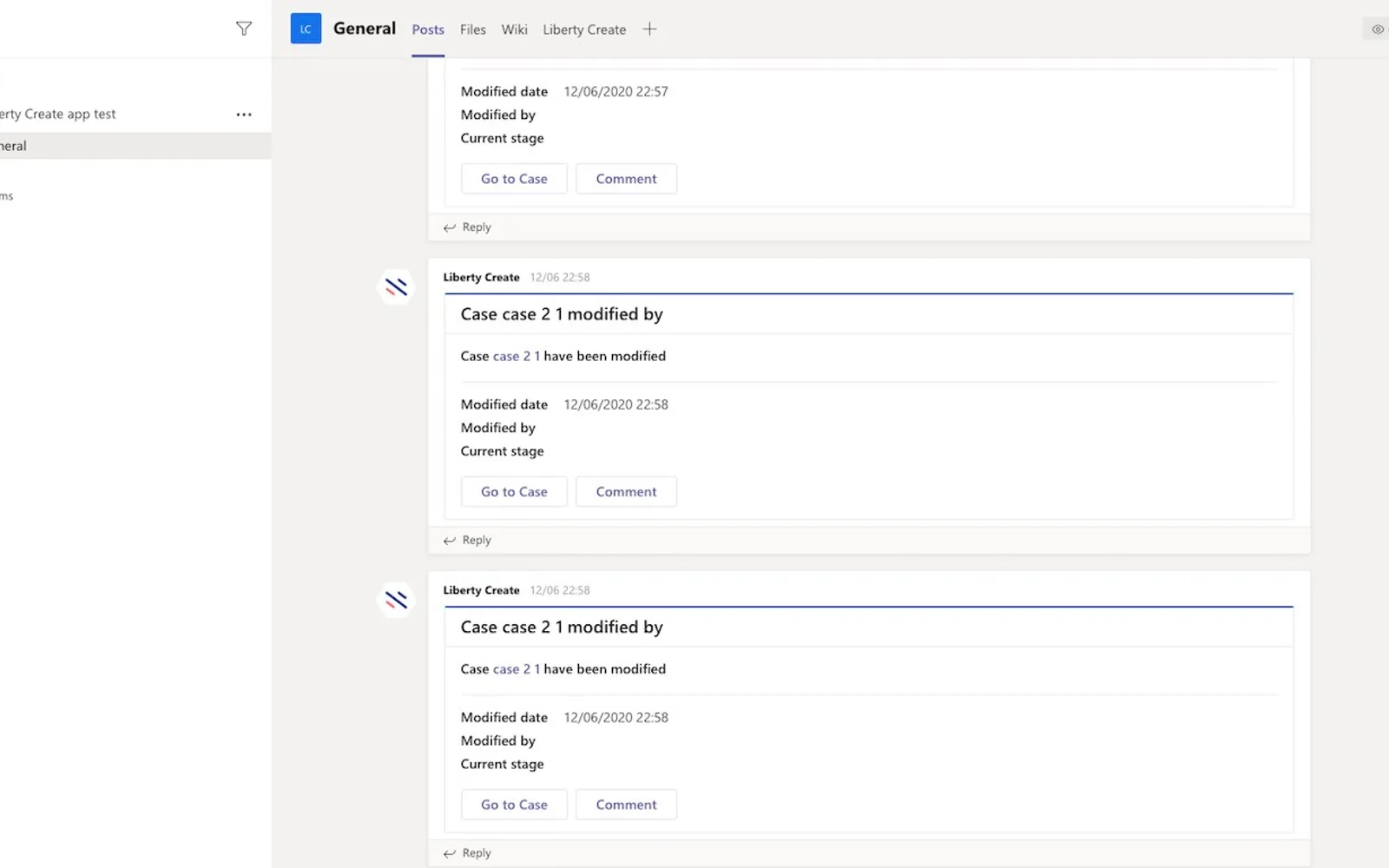Reply to the middle Liberty Create post
The image size is (1389, 868).
click(468, 540)
